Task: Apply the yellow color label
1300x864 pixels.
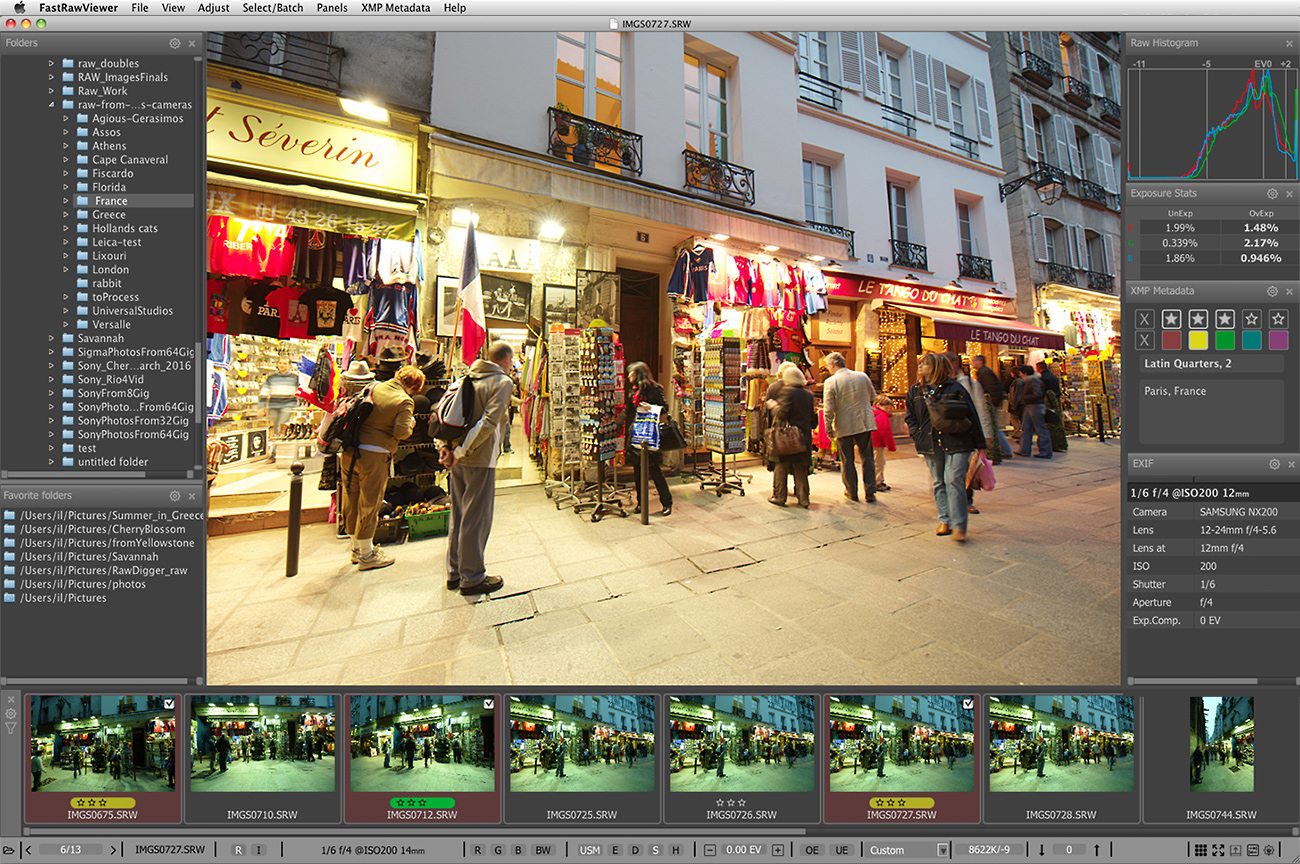Action: click(x=1198, y=341)
